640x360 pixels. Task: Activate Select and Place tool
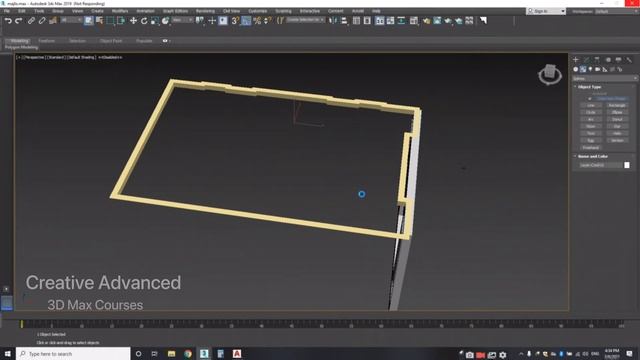(x=165, y=21)
